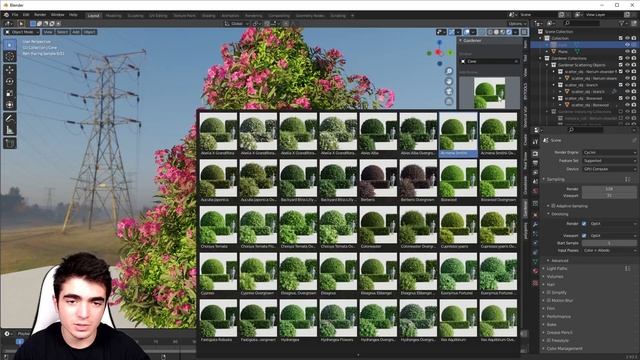
Task: Select the Add Cube tool
Action: pyautogui.click(x=10, y=143)
